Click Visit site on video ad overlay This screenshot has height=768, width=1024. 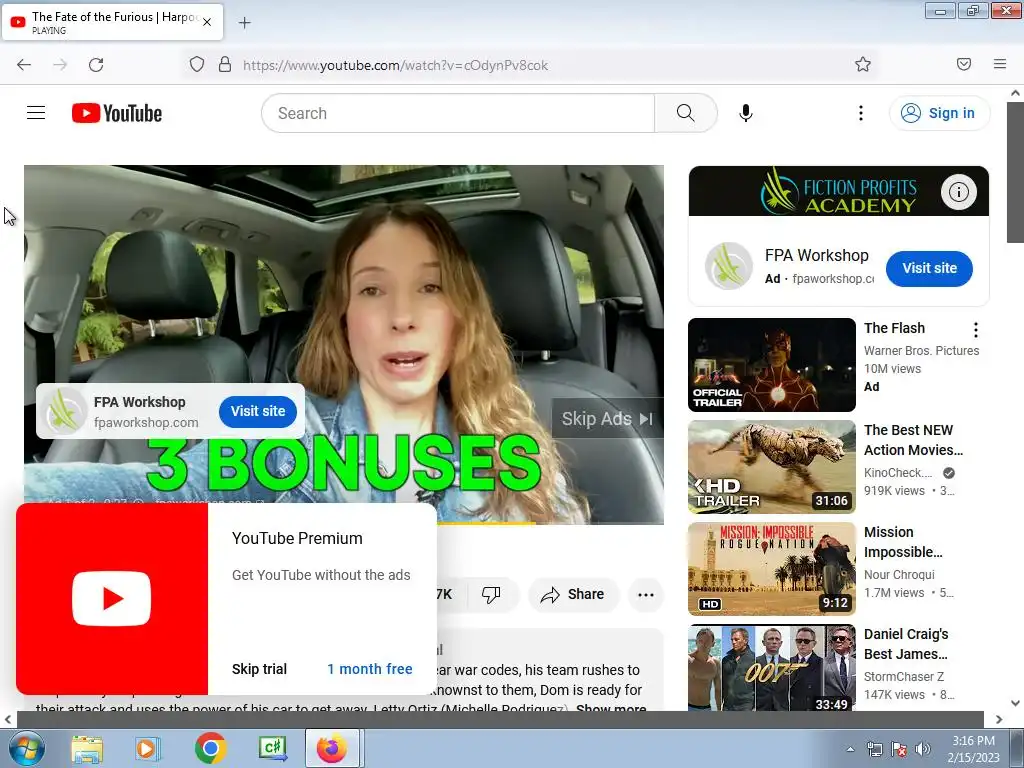258,411
